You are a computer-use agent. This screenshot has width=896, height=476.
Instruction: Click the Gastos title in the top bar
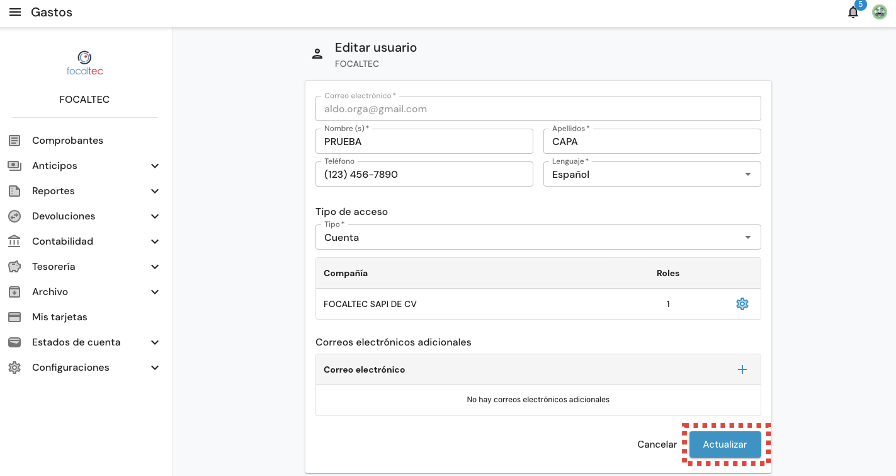(51, 12)
